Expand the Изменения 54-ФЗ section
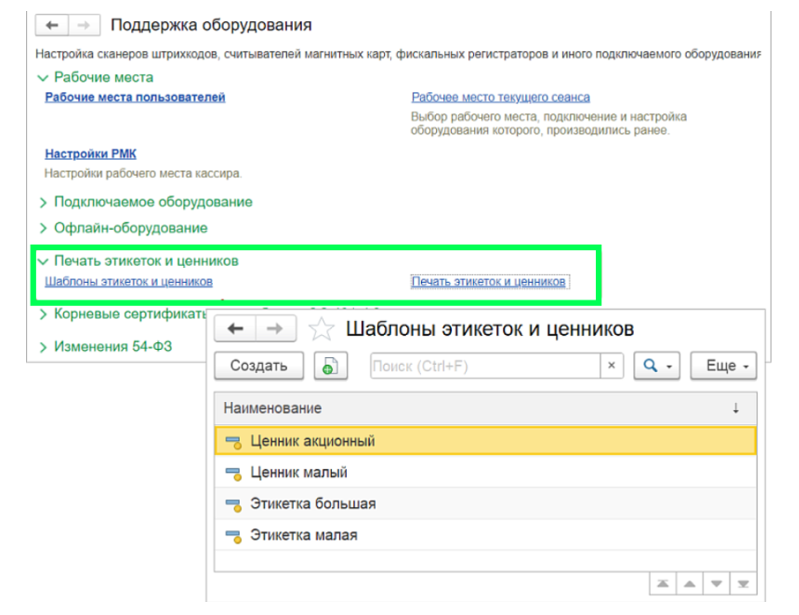The width and height of the screenshot is (799, 615). [x=43, y=347]
